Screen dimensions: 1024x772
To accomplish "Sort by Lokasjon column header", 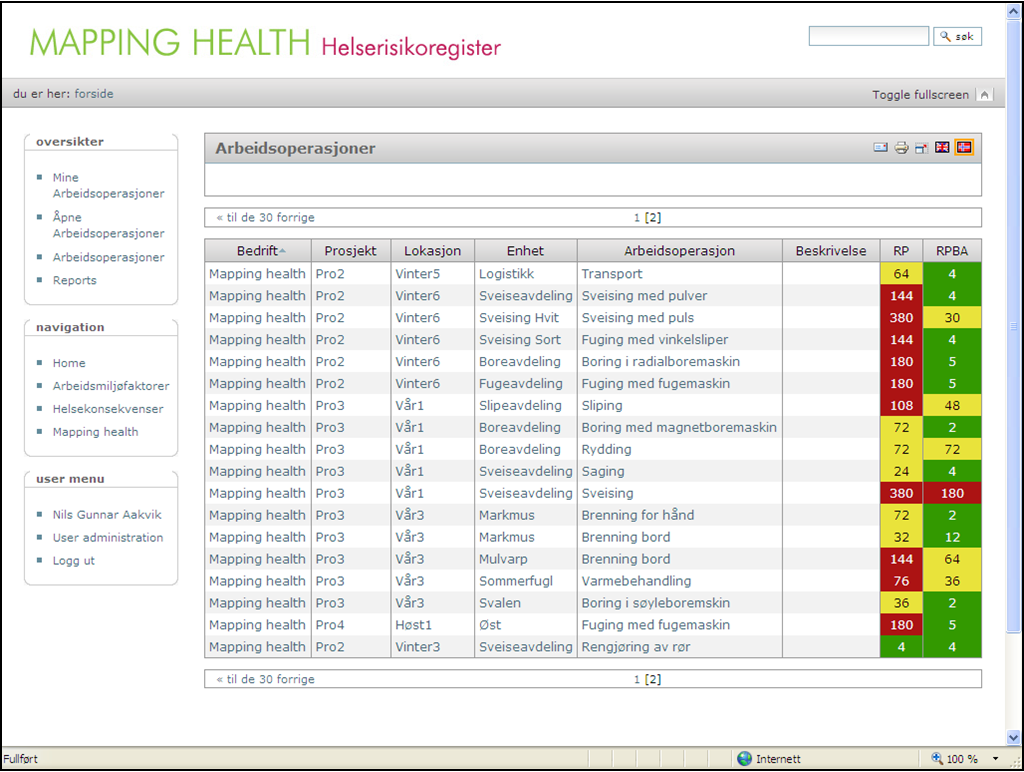I will point(432,251).
